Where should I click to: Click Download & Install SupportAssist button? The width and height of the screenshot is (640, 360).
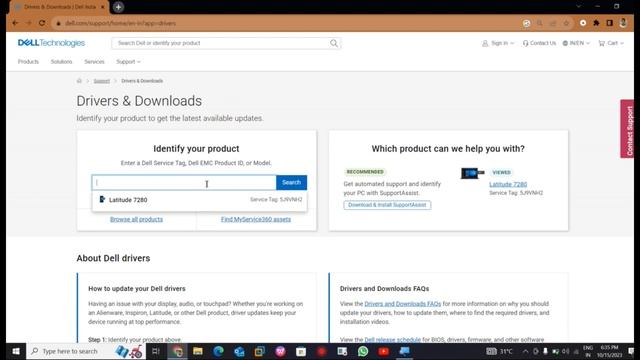point(387,205)
